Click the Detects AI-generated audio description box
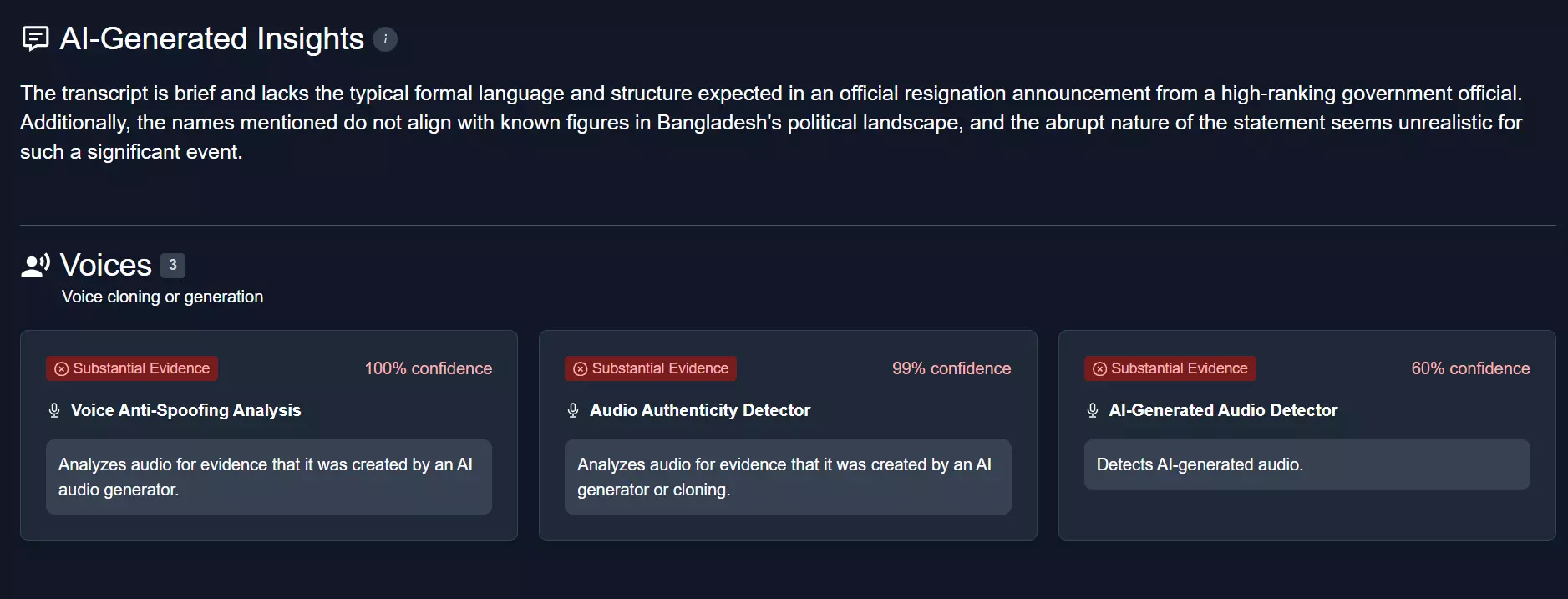 (1307, 464)
